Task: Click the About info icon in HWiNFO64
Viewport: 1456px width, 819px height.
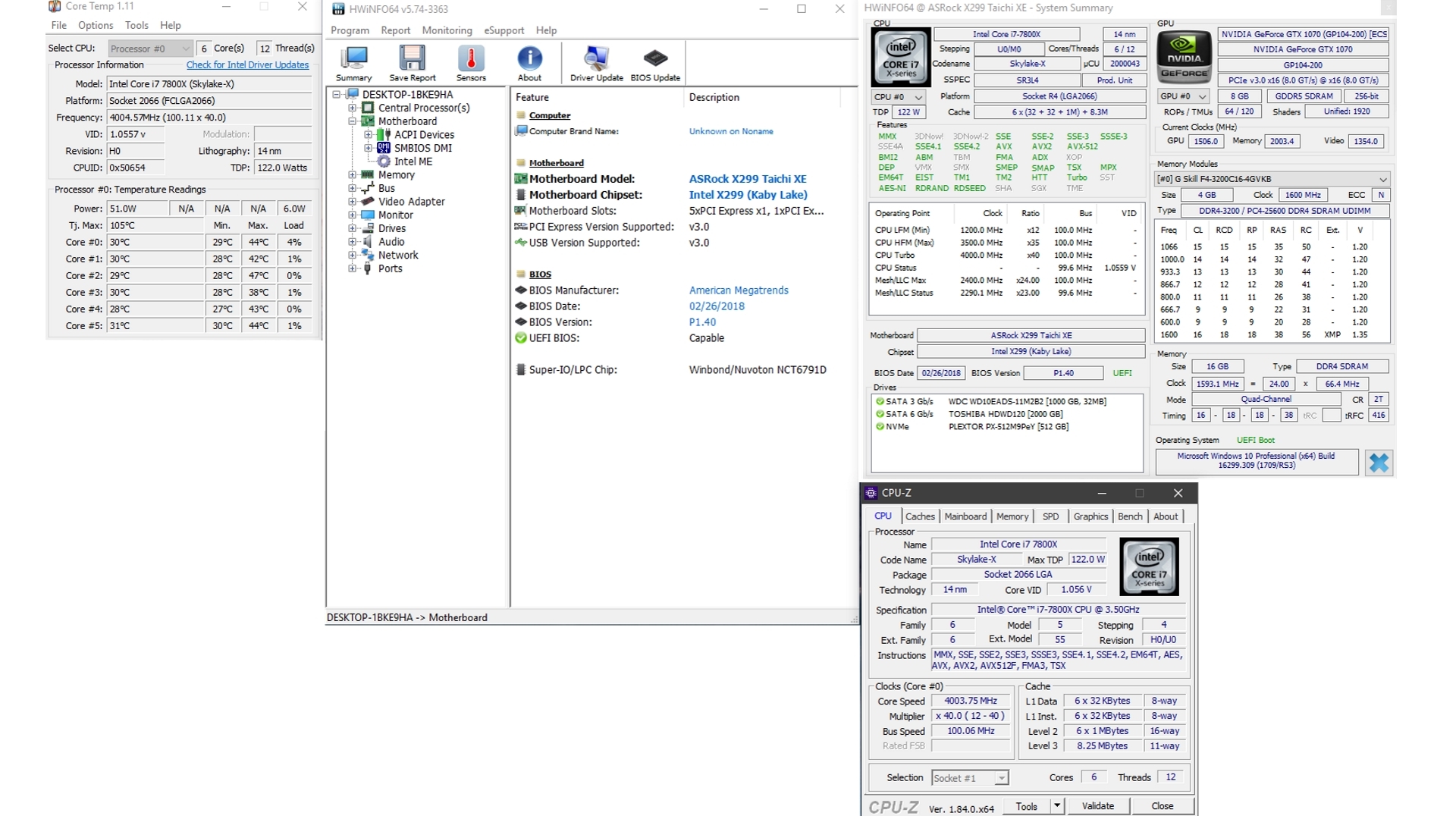Action: pos(529,64)
